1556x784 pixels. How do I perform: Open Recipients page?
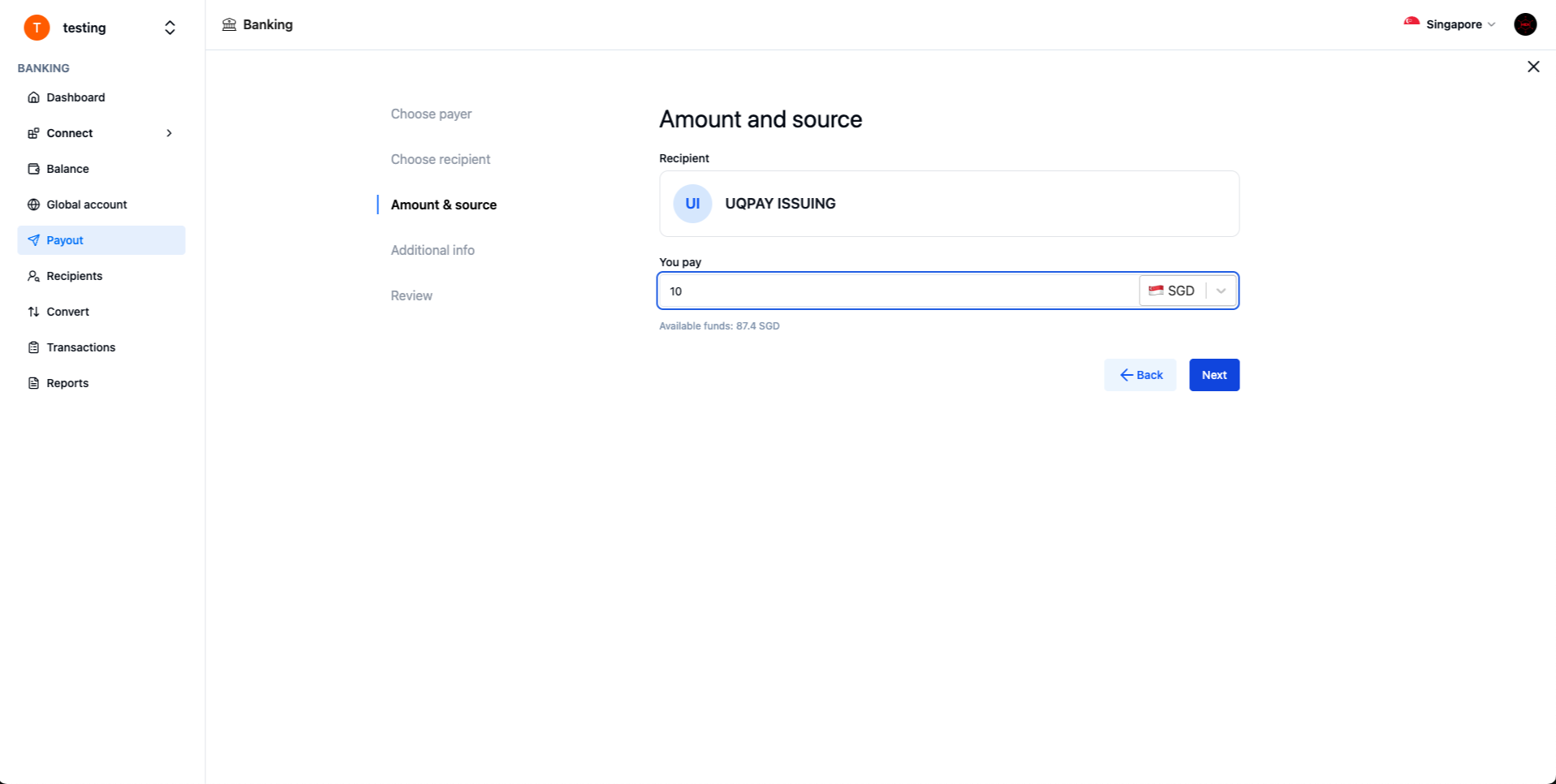(x=101, y=276)
